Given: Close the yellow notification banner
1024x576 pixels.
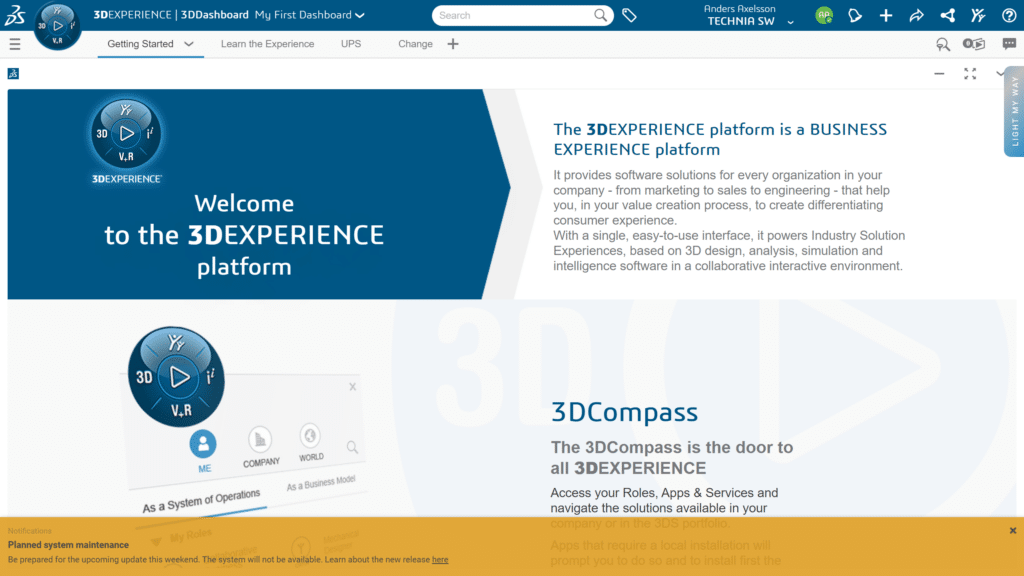Looking at the screenshot, I should pyautogui.click(x=1012, y=531).
